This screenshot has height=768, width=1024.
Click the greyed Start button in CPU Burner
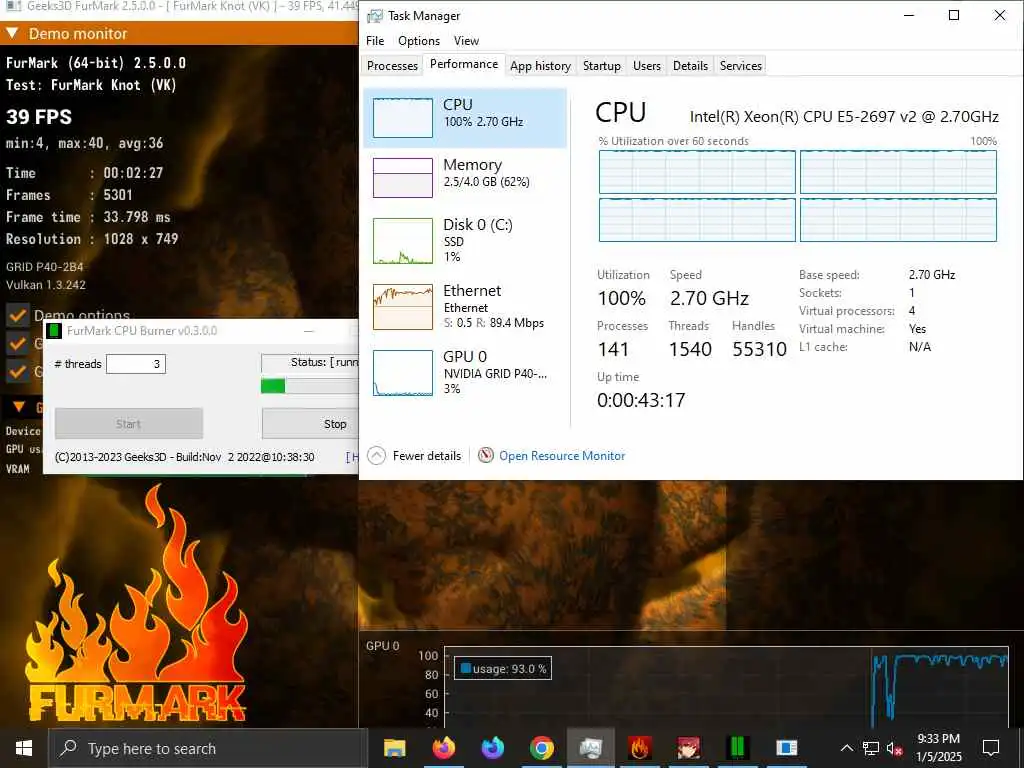click(x=129, y=424)
